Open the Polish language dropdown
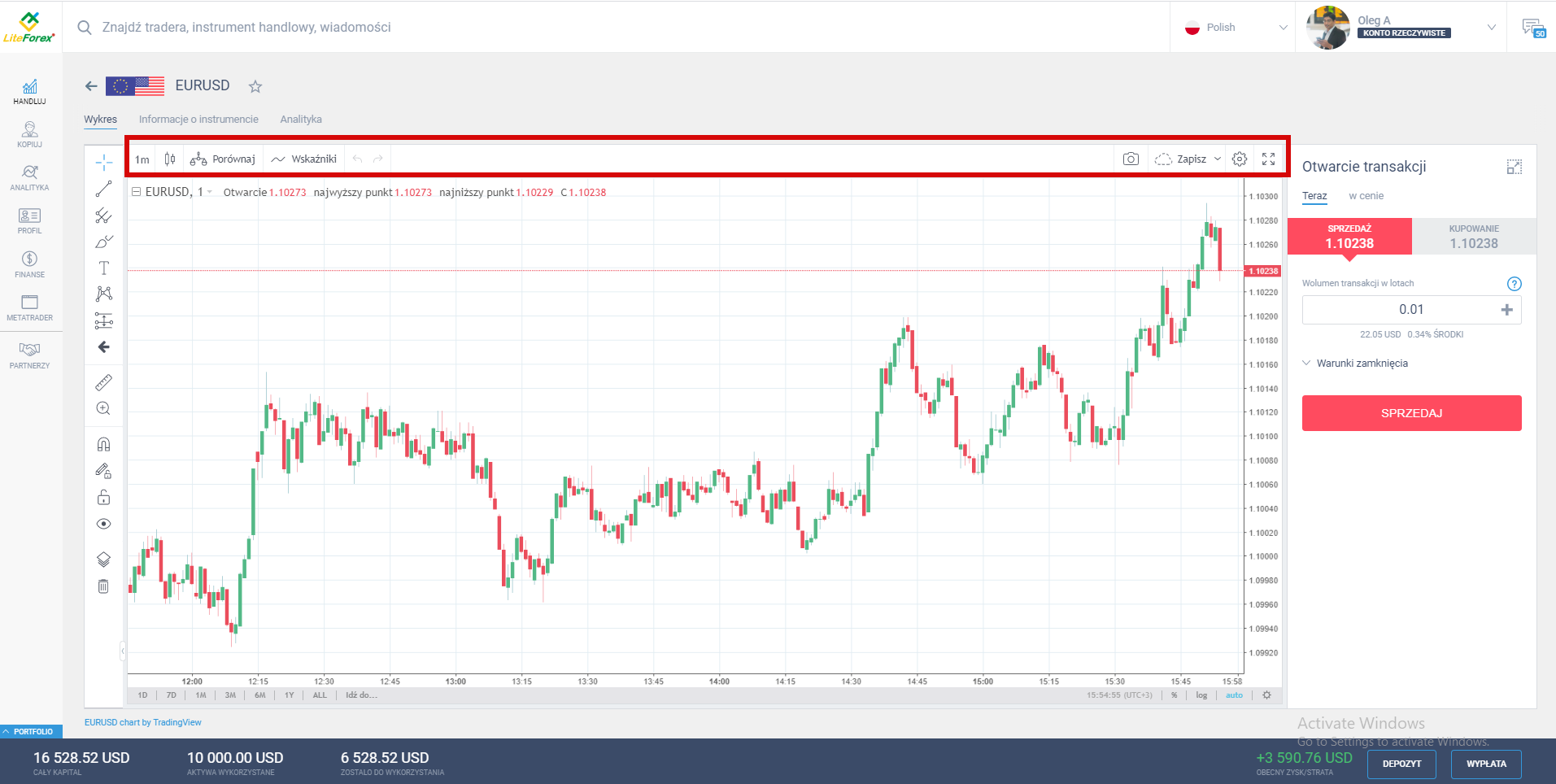1556x784 pixels. tap(1236, 28)
